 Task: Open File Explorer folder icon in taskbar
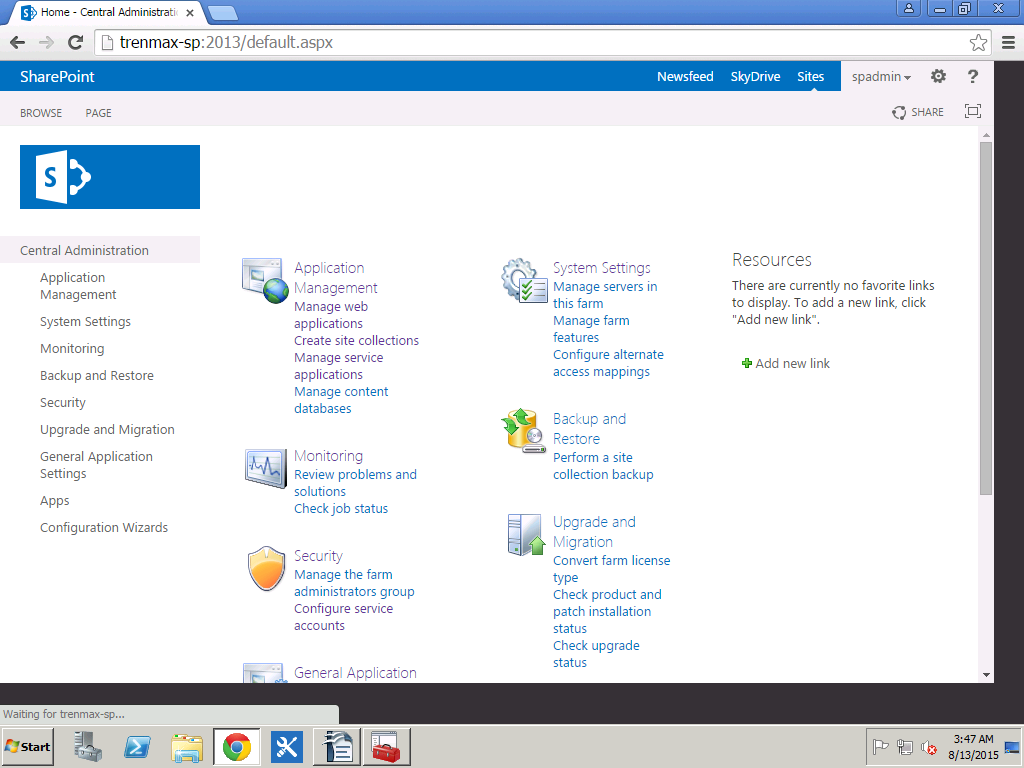187,747
